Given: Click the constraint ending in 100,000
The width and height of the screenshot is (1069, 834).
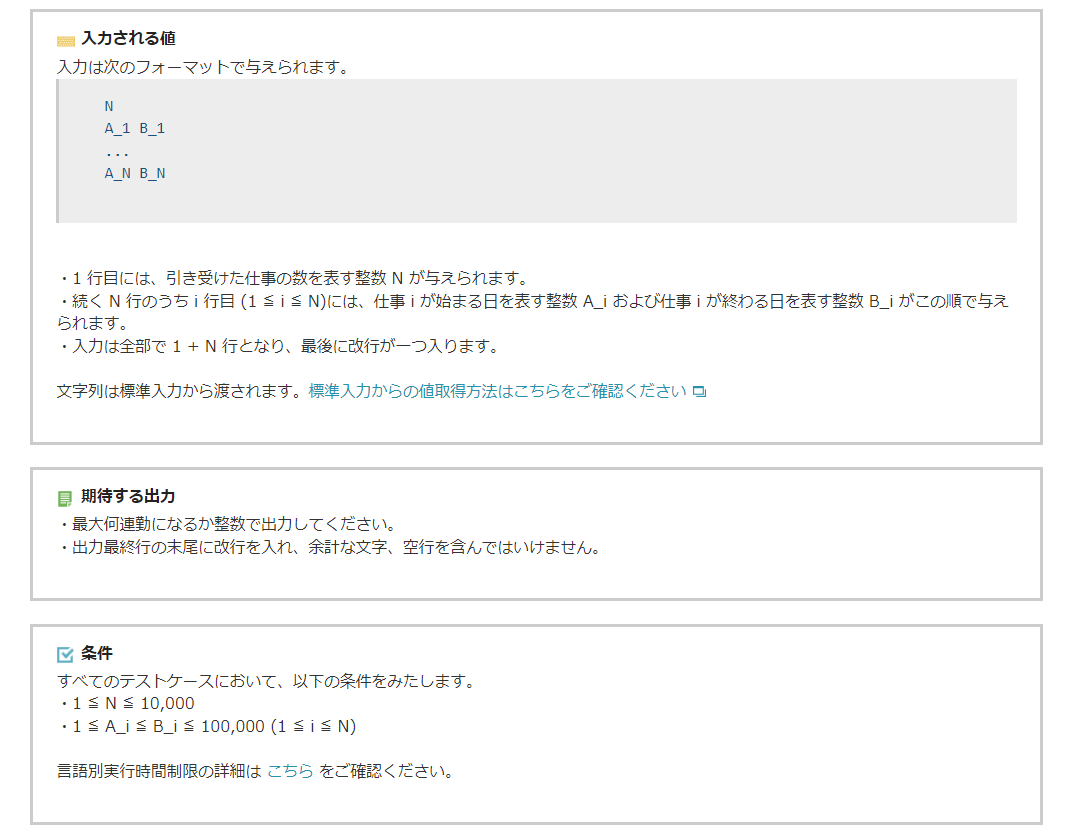Looking at the screenshot, I should [x=208, y=726].
